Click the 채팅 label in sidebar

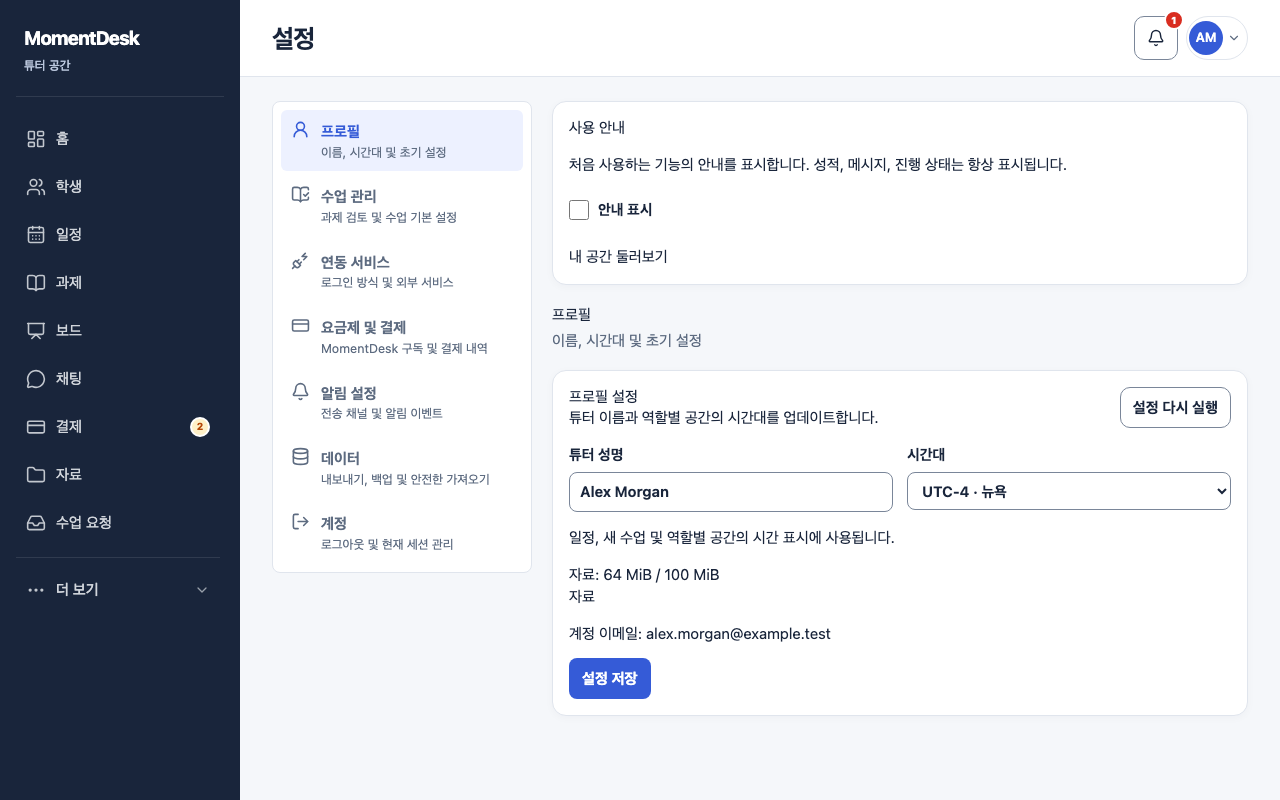[69, 379]
